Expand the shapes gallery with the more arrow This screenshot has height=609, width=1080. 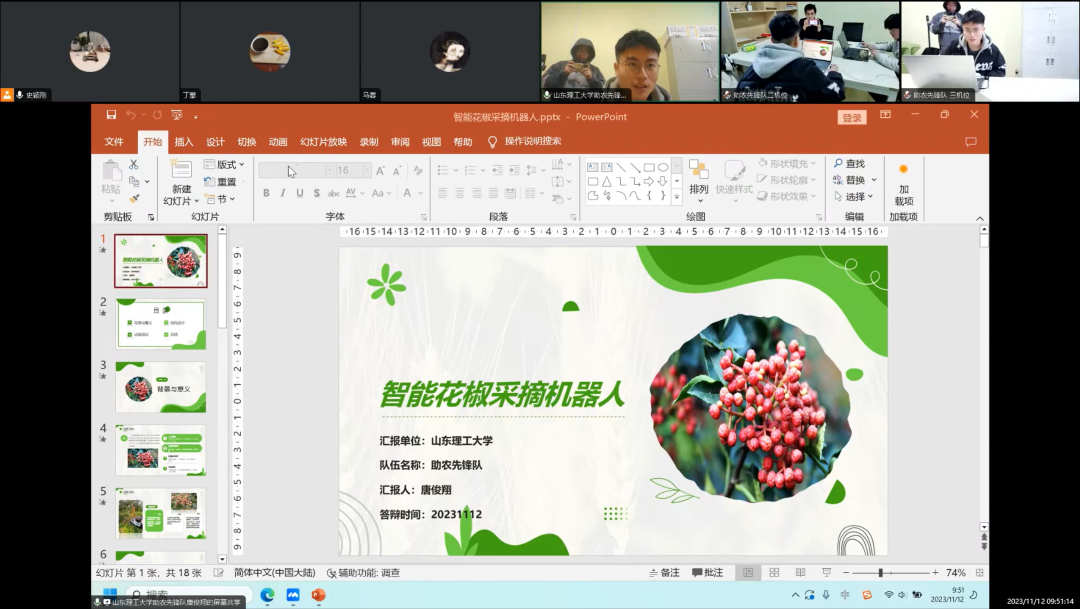[675, 196]
